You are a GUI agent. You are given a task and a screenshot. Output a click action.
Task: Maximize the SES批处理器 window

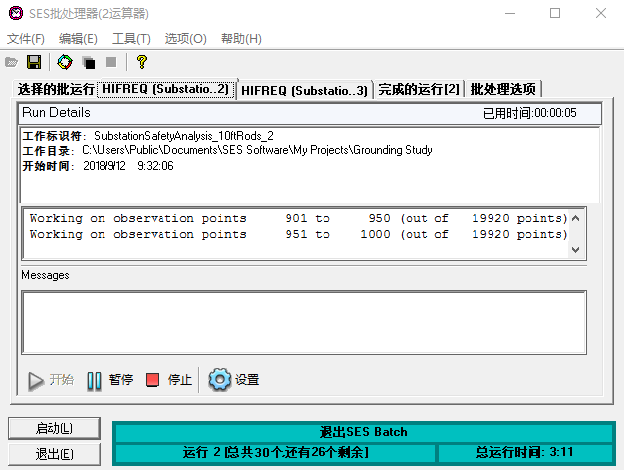[x=555, y=13]
